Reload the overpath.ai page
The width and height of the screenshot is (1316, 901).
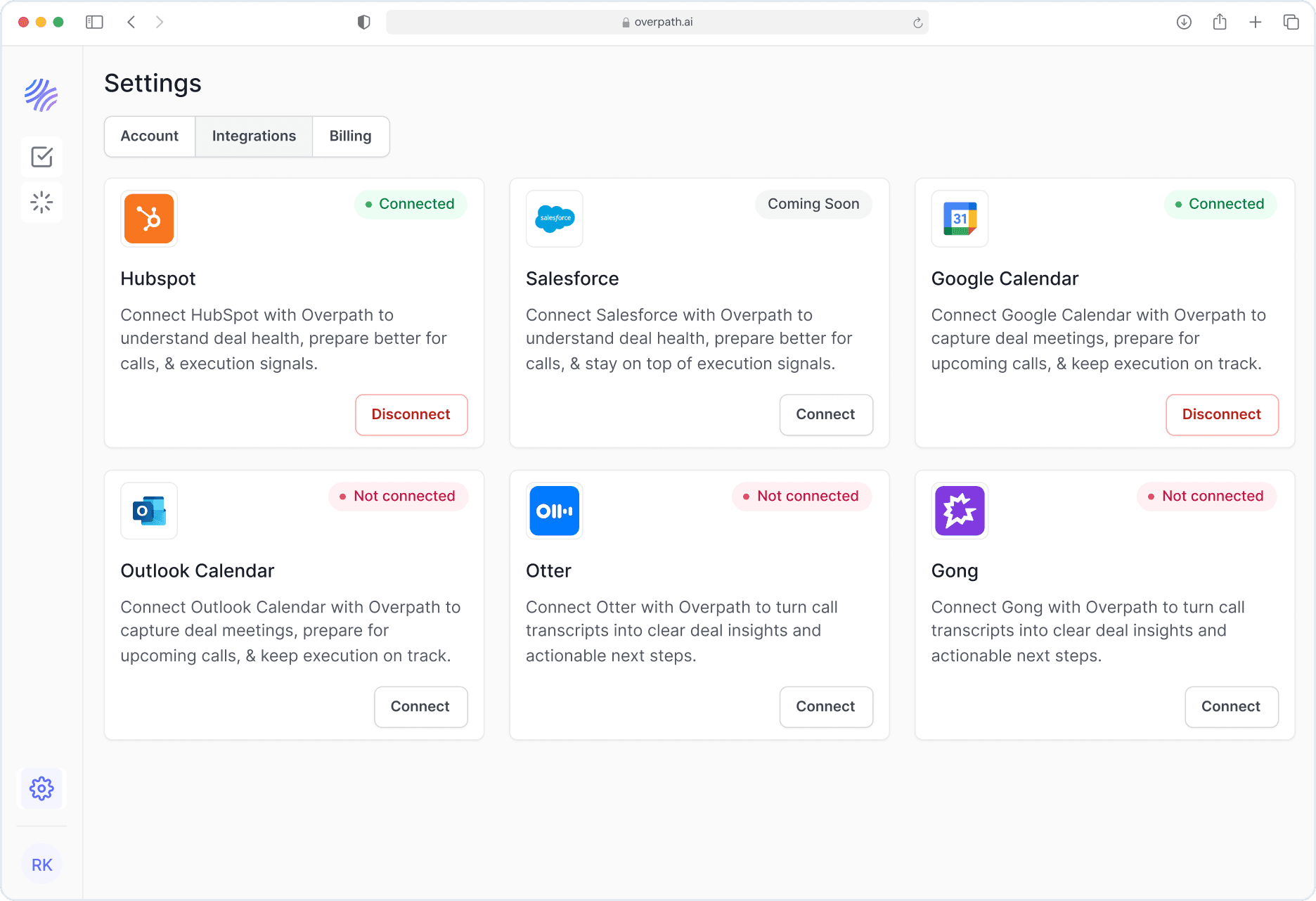tap(917, 23)
